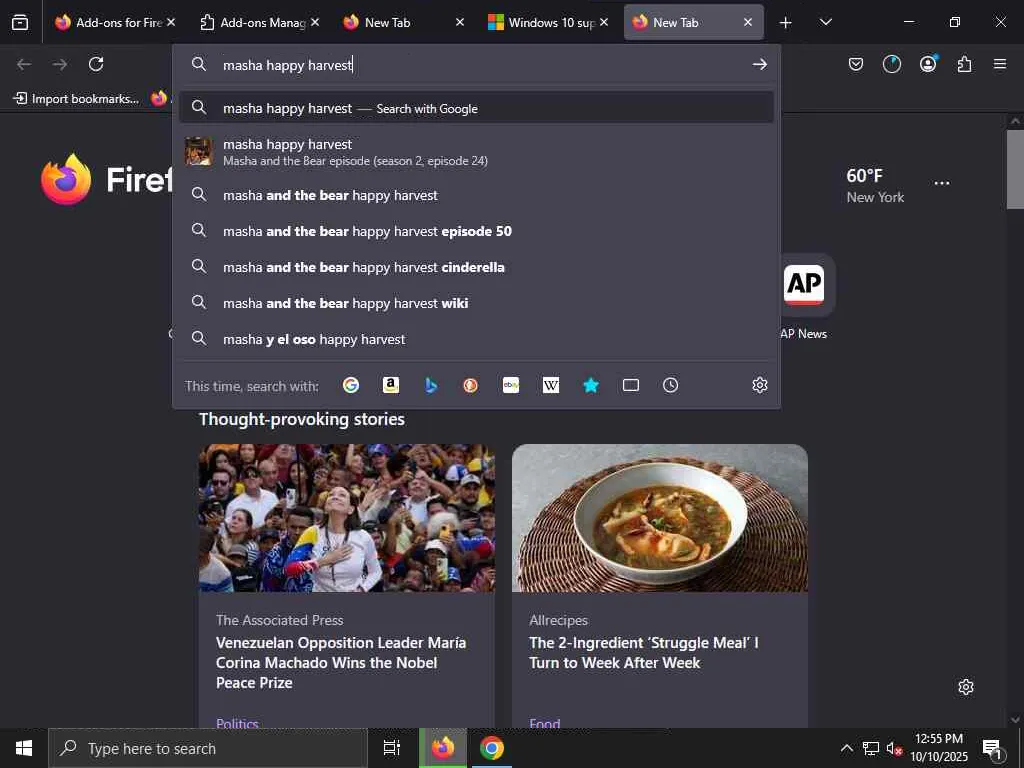Open Windows Start menu
Viewport: 1024px width, 768px height.
pos(24,748)
